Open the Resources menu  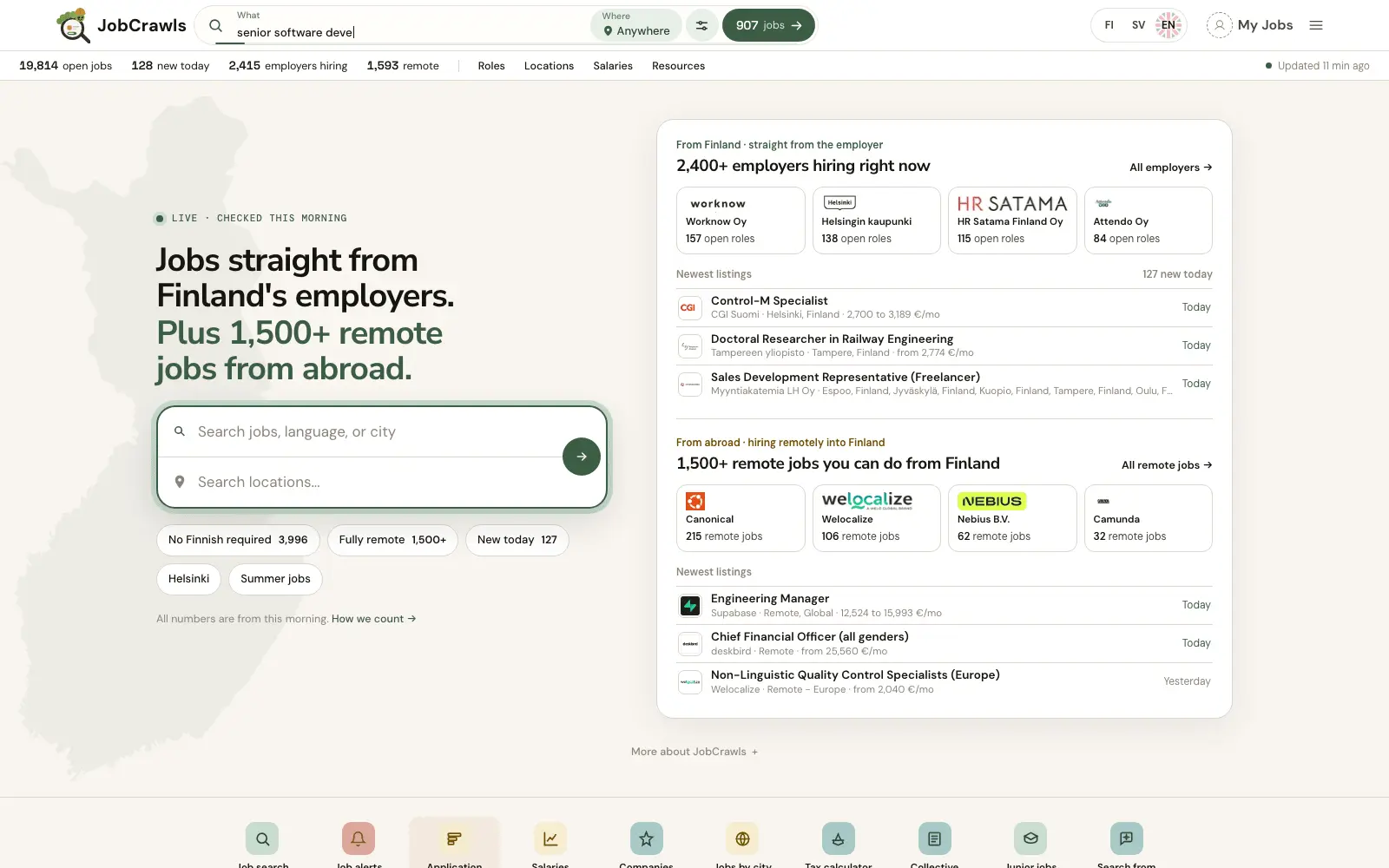point(678,66)
